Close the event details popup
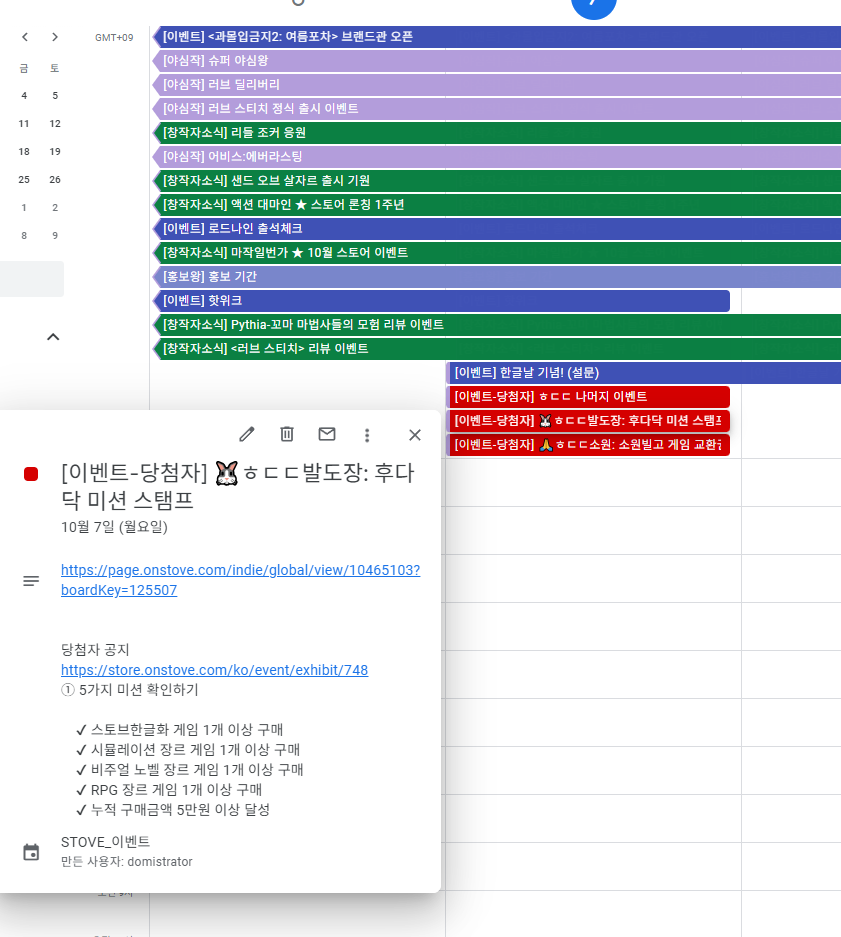The height and width of the screenshot is (937, 841). (x=415, y=435)
